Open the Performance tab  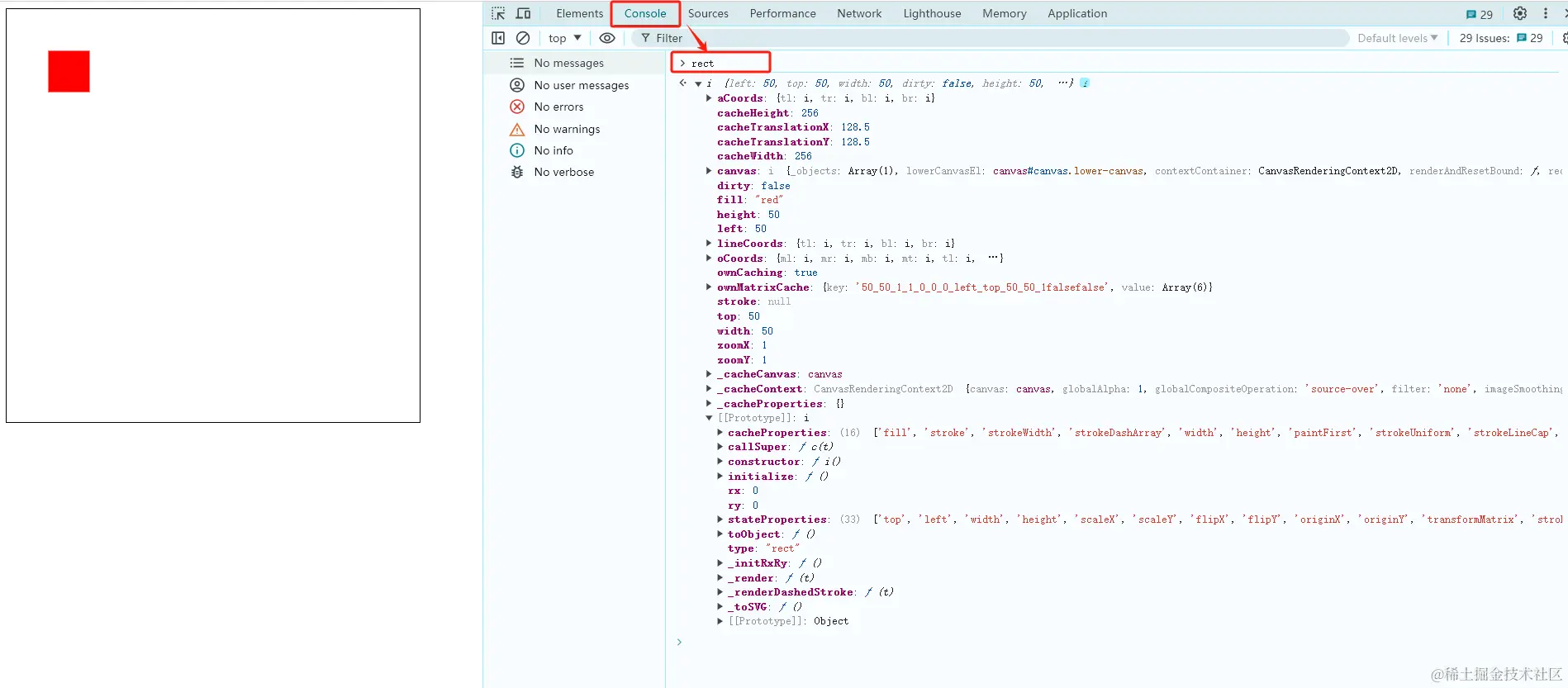[782, 13]
